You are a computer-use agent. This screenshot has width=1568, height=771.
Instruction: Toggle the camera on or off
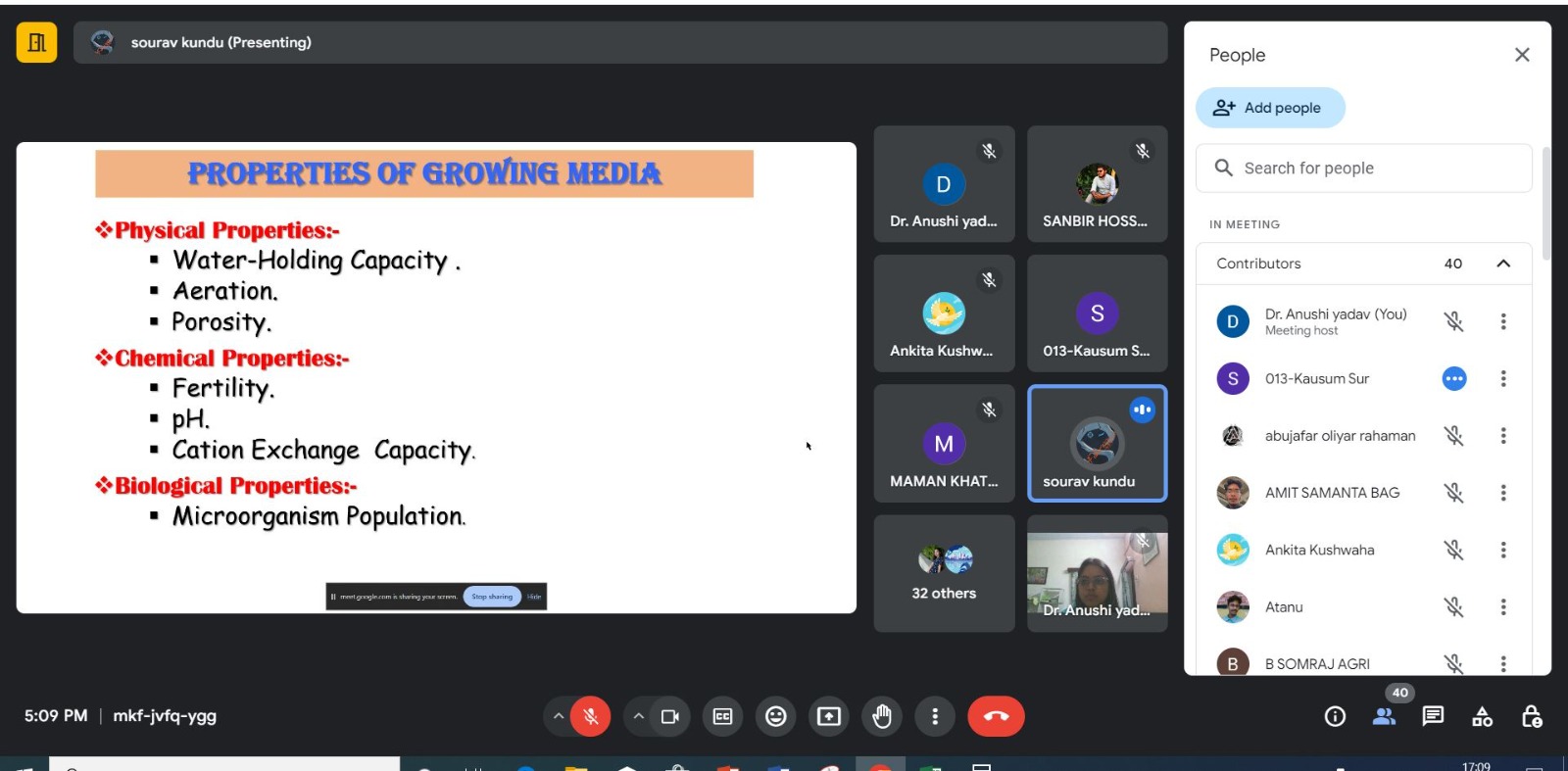pyautogui.click(x=670, y=716)
